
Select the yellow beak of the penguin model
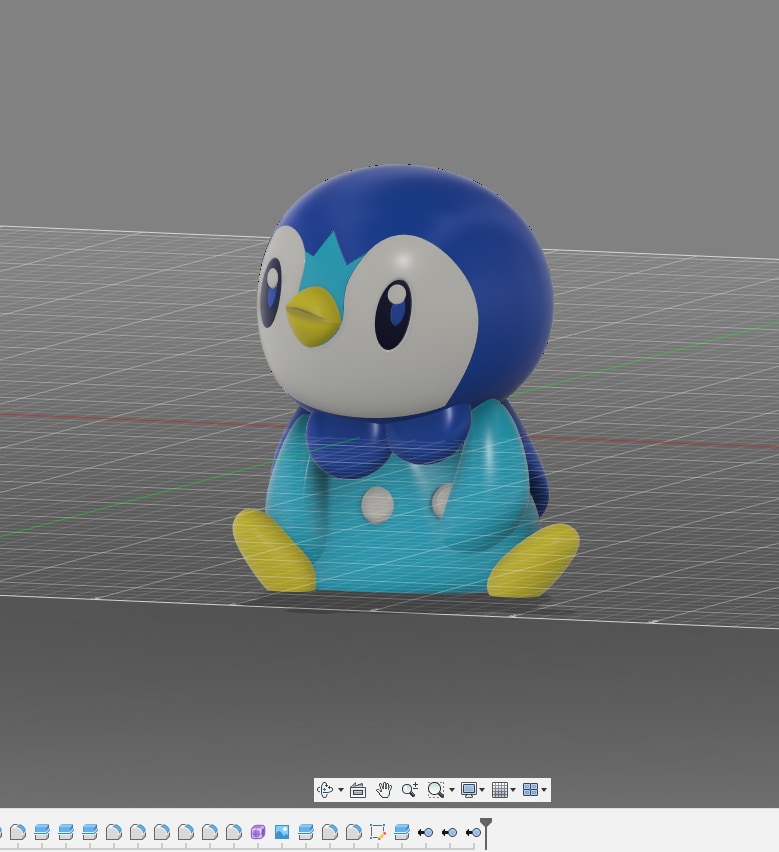coord(312,317)
